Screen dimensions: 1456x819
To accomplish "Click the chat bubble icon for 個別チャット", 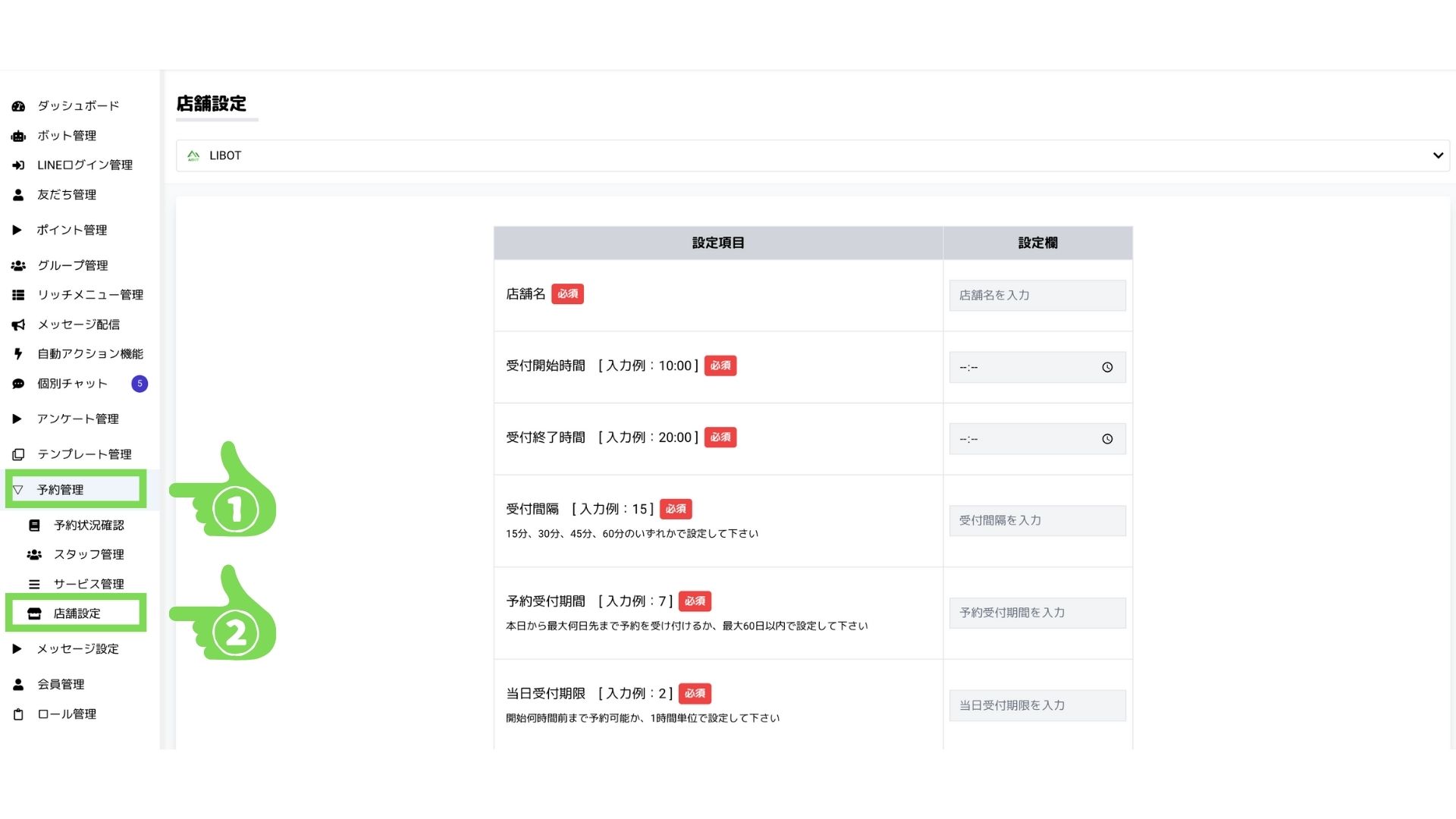I will [x=18, y=384].
